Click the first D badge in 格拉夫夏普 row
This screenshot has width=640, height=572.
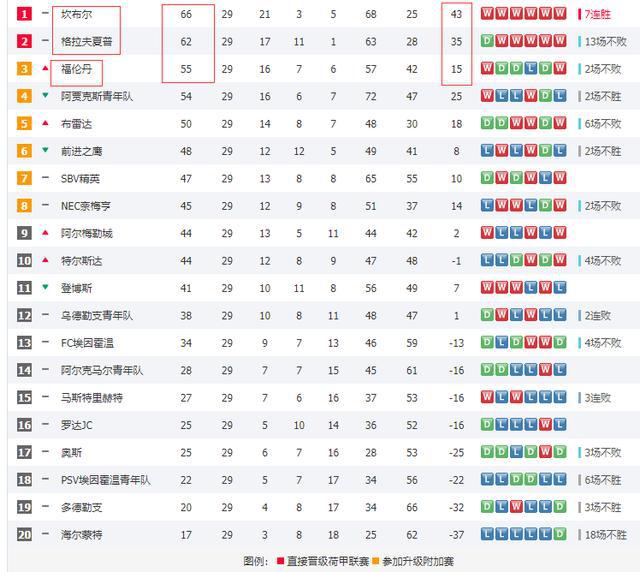[x=487, y=41]
